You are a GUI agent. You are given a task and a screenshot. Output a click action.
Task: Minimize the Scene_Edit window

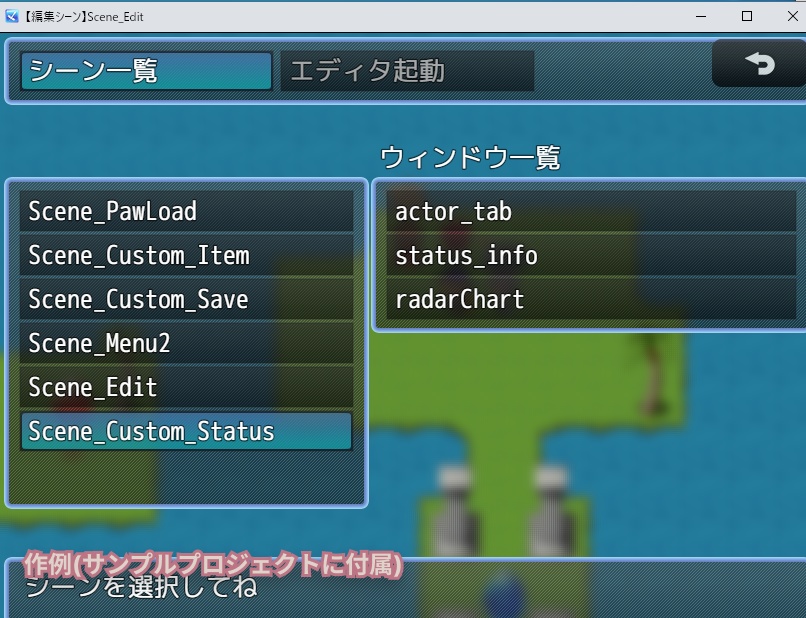click(701, 16)
